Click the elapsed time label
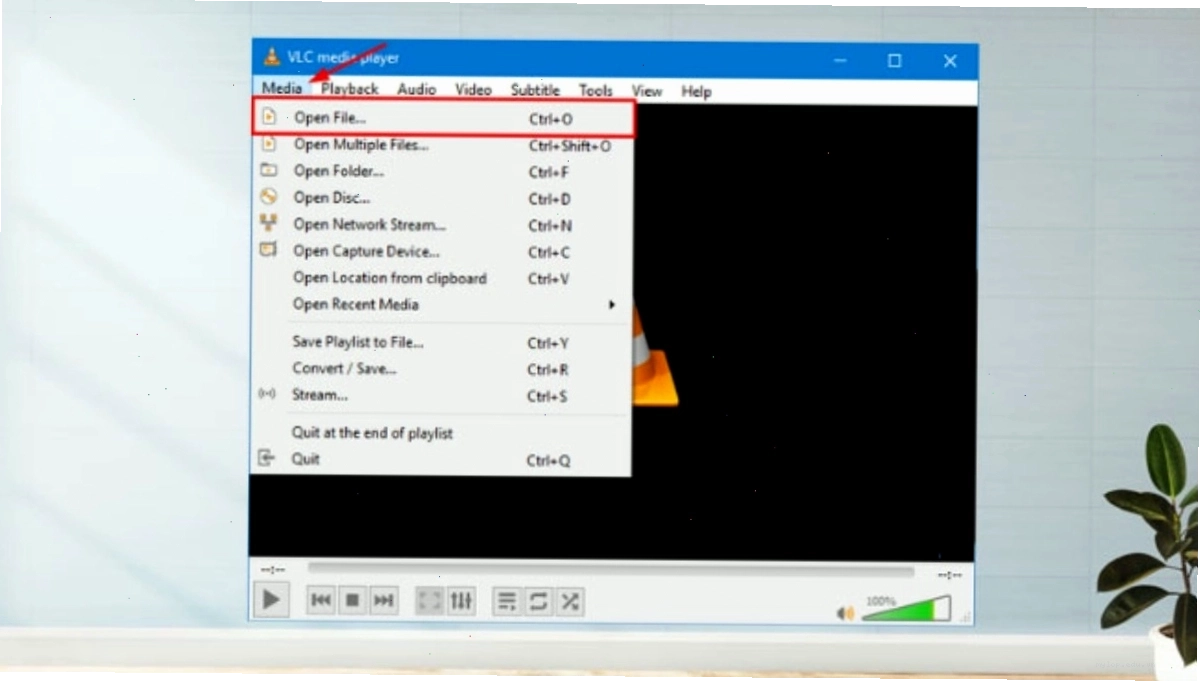This screenshot has width=1200, height=681. tap(272, 570)
